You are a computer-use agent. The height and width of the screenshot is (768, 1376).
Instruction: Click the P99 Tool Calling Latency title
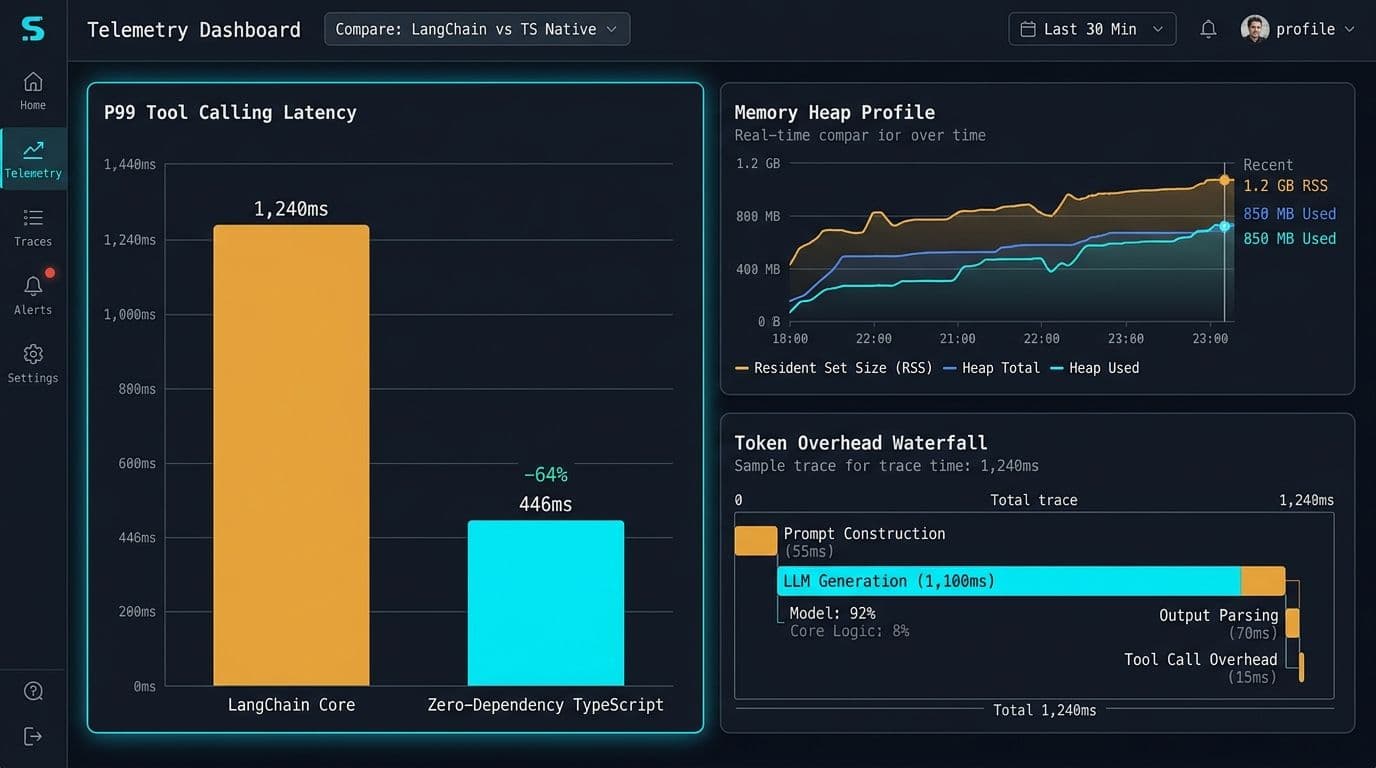[x=230, y=112]
